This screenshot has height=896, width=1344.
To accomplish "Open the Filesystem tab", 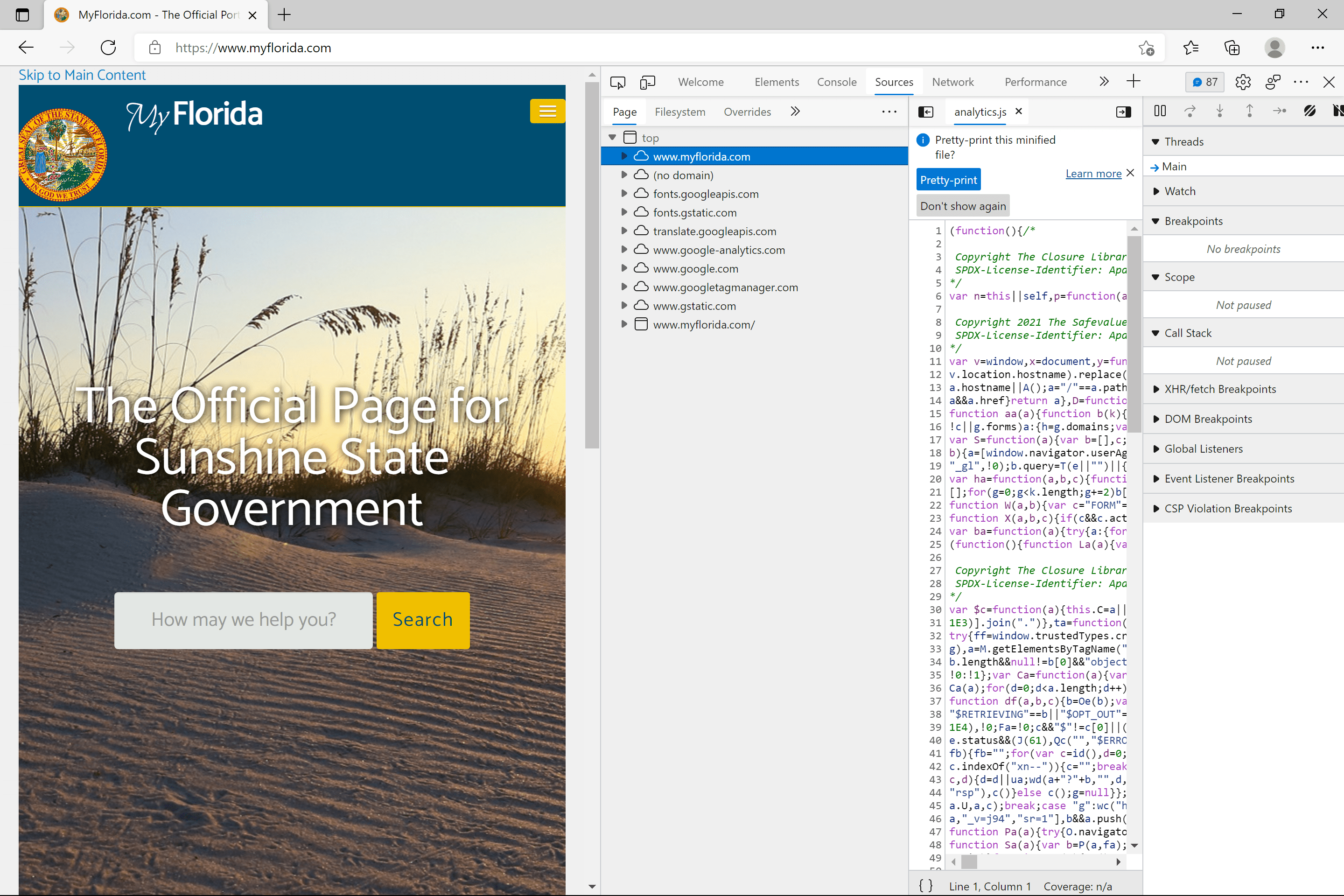I will click(679, 112).
